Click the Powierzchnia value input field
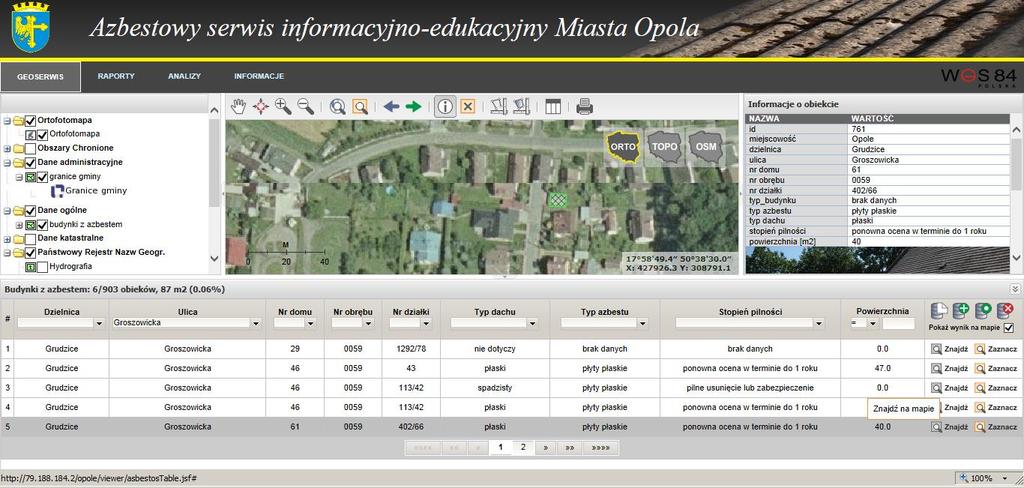Screen dimensions: 1024x488 pos(898,324)
